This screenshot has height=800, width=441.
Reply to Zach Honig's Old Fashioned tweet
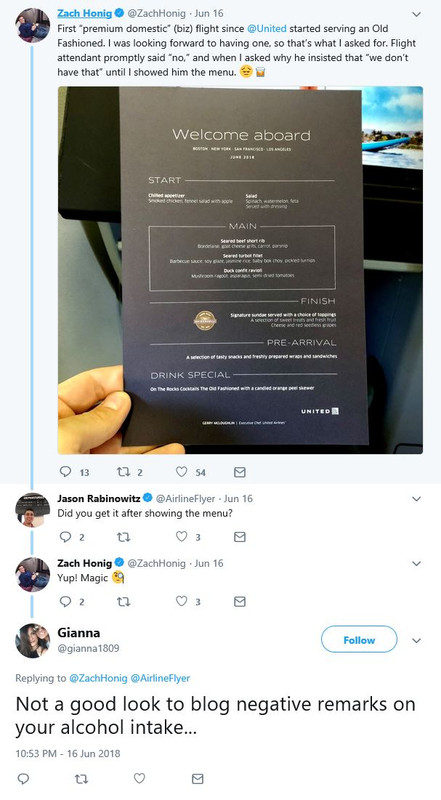65,472
